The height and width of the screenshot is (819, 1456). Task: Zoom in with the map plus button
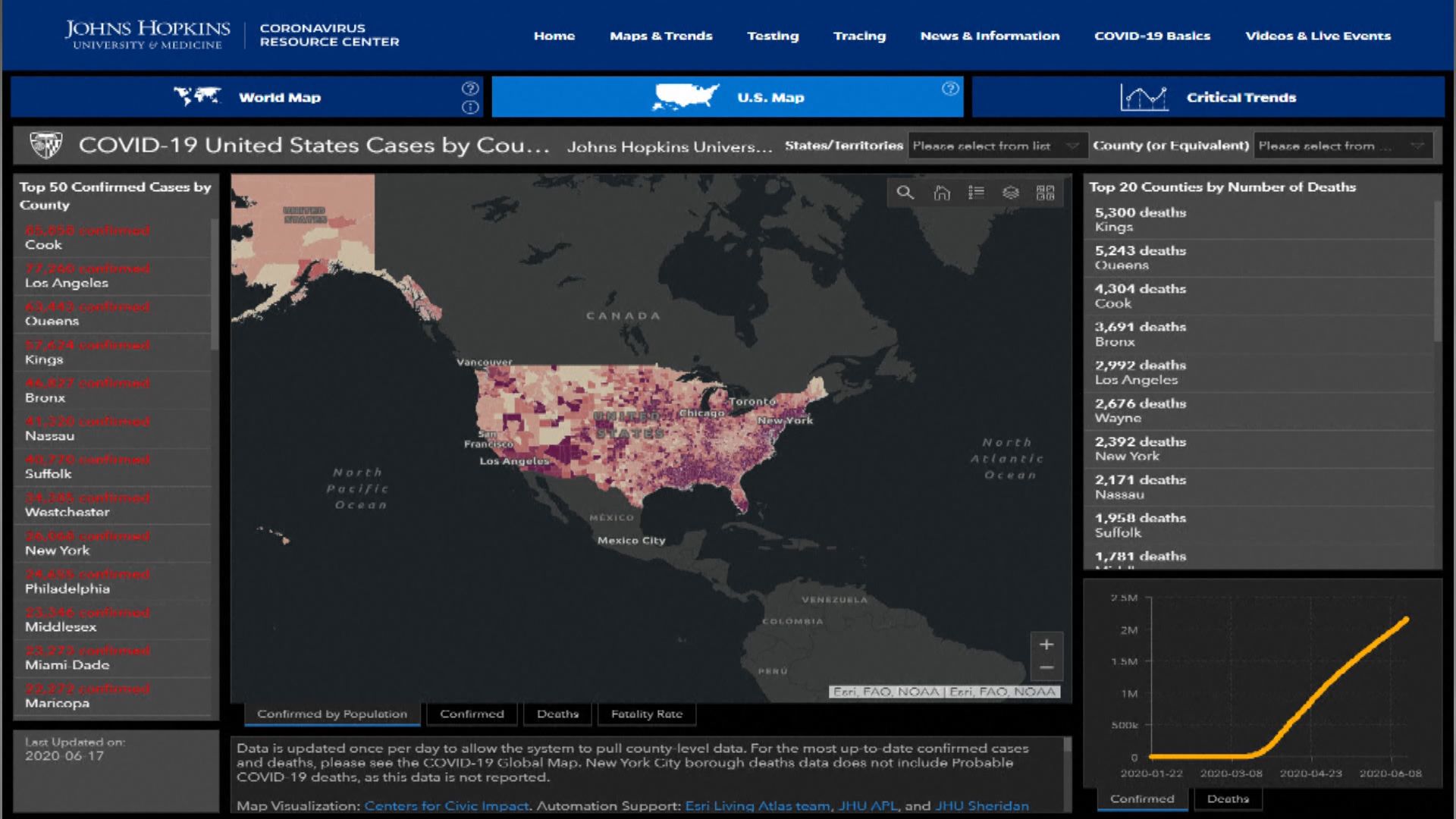pyautogui.click(x=1046, y=645)
